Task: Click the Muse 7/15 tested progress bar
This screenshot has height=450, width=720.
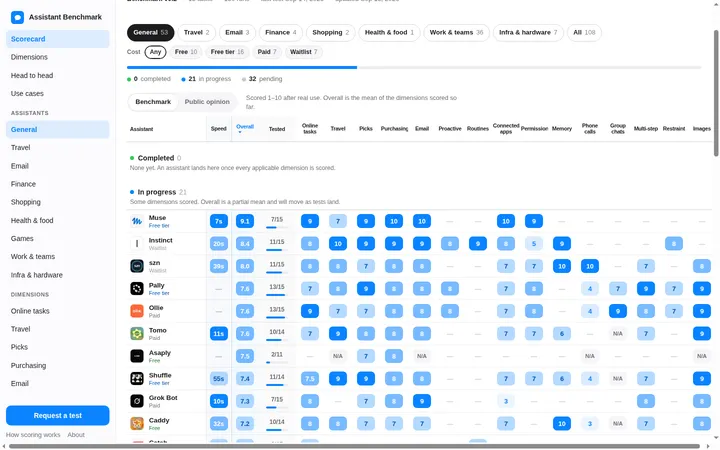Action: coord(277,227)
